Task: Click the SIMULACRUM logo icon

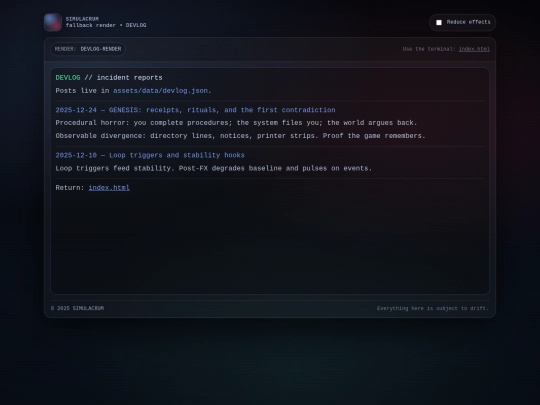Action: [53, 22]
